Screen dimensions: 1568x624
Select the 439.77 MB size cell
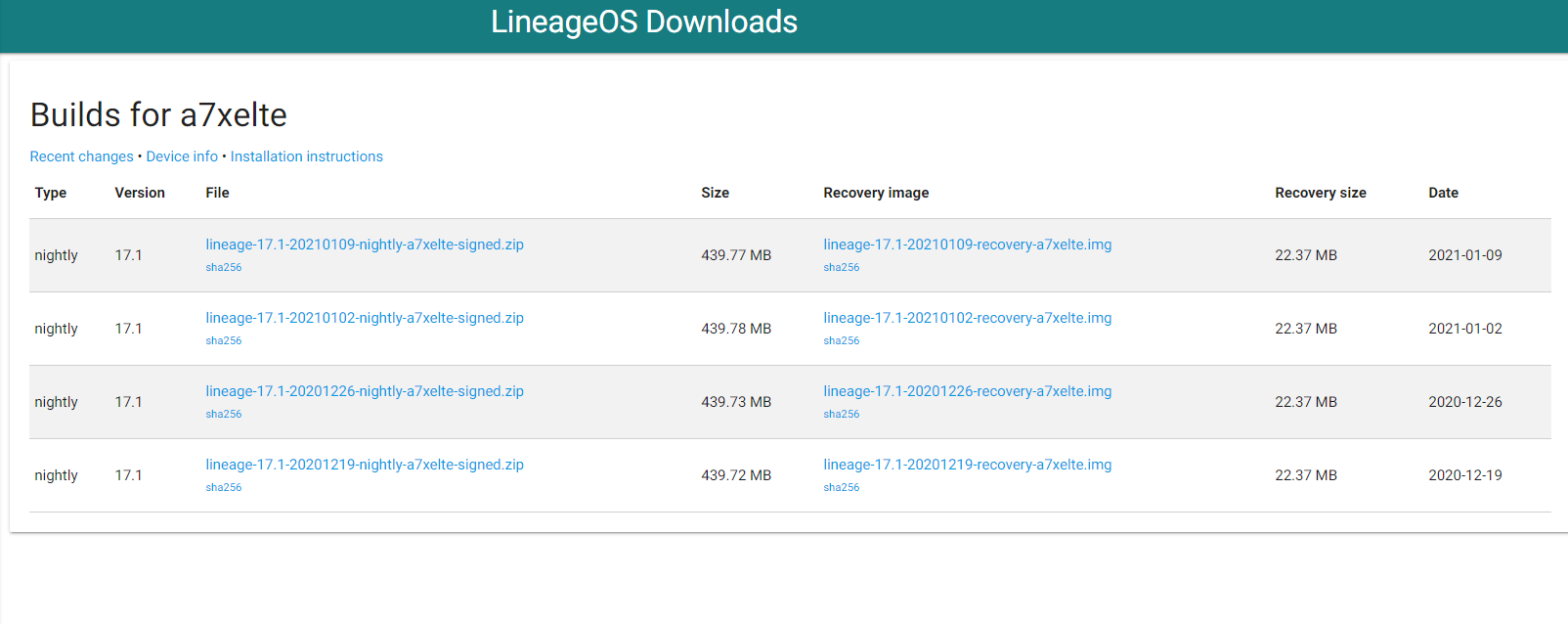tap(736, 255)
